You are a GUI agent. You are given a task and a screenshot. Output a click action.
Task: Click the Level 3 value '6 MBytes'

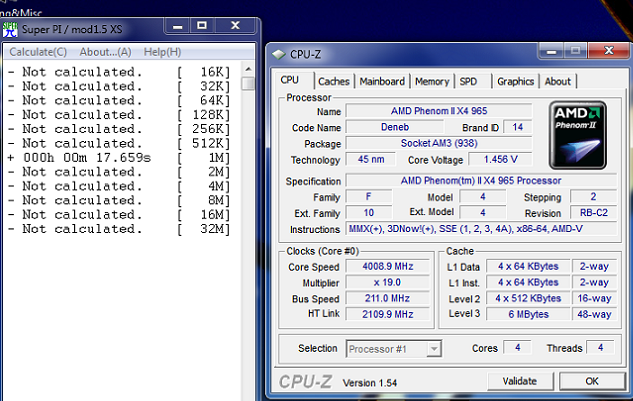point(528,314)
